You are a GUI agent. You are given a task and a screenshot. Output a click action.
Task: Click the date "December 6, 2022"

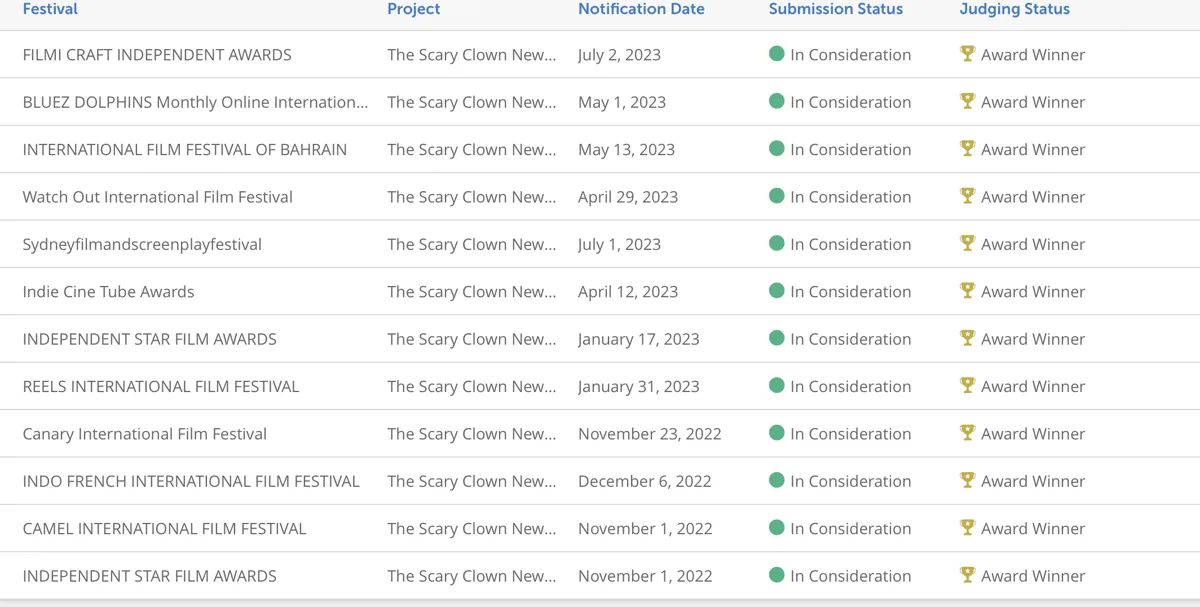coord(645,481)
